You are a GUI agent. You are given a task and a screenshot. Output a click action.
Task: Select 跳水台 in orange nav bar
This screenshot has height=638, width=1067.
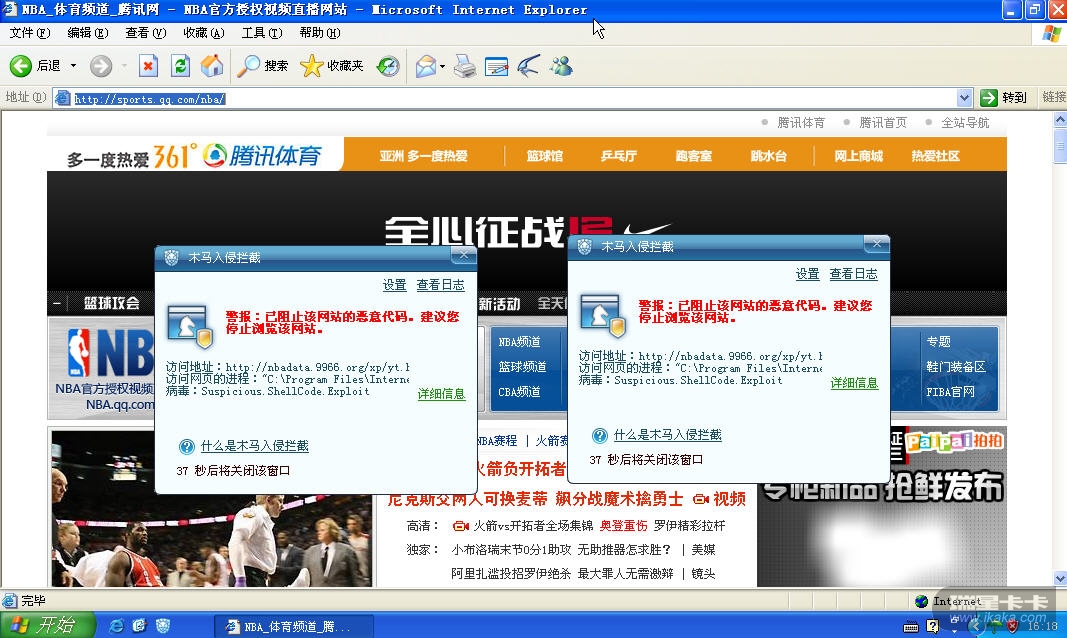(x=768, y=156)
